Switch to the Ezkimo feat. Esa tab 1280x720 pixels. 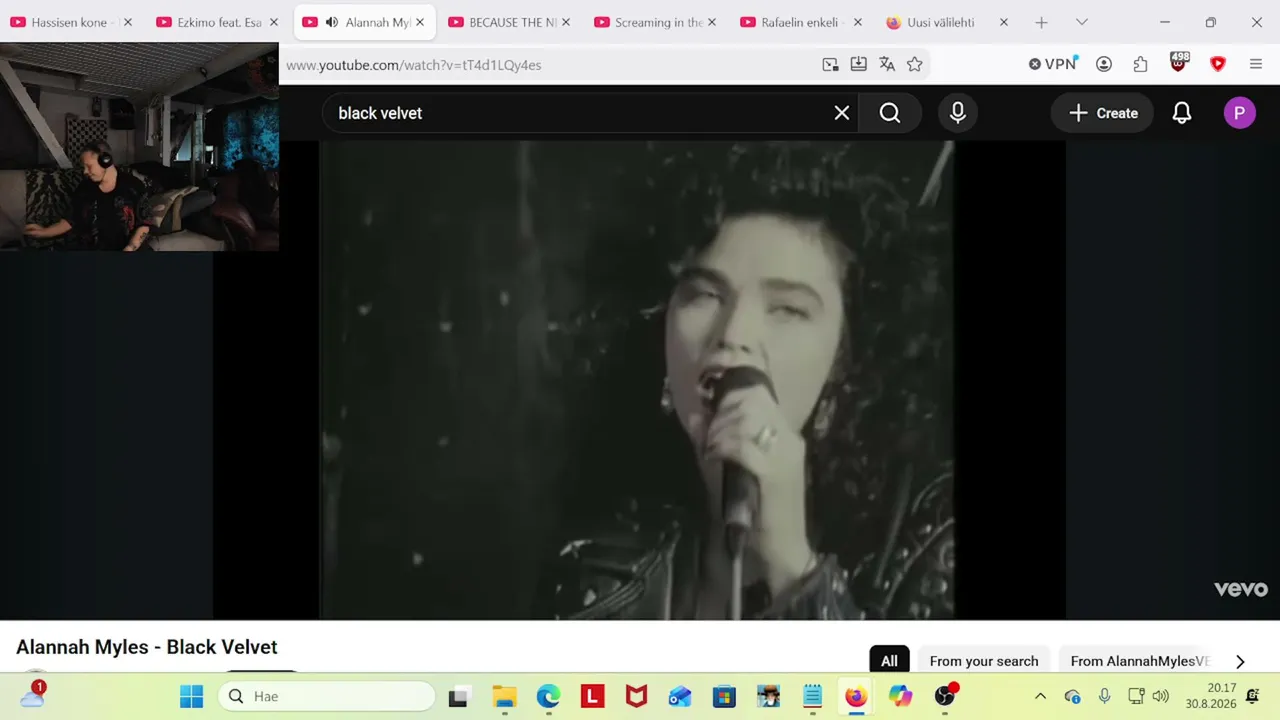tap(216, 22)
